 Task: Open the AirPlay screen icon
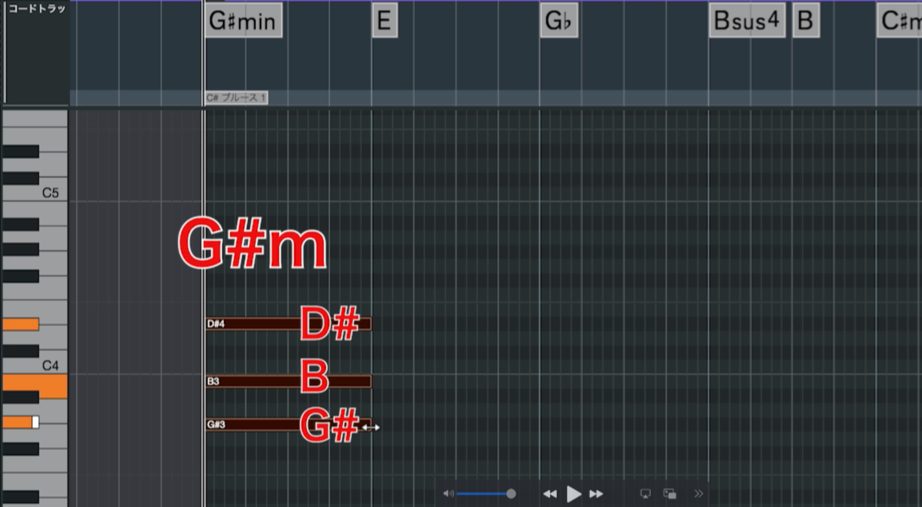point(645,494)
